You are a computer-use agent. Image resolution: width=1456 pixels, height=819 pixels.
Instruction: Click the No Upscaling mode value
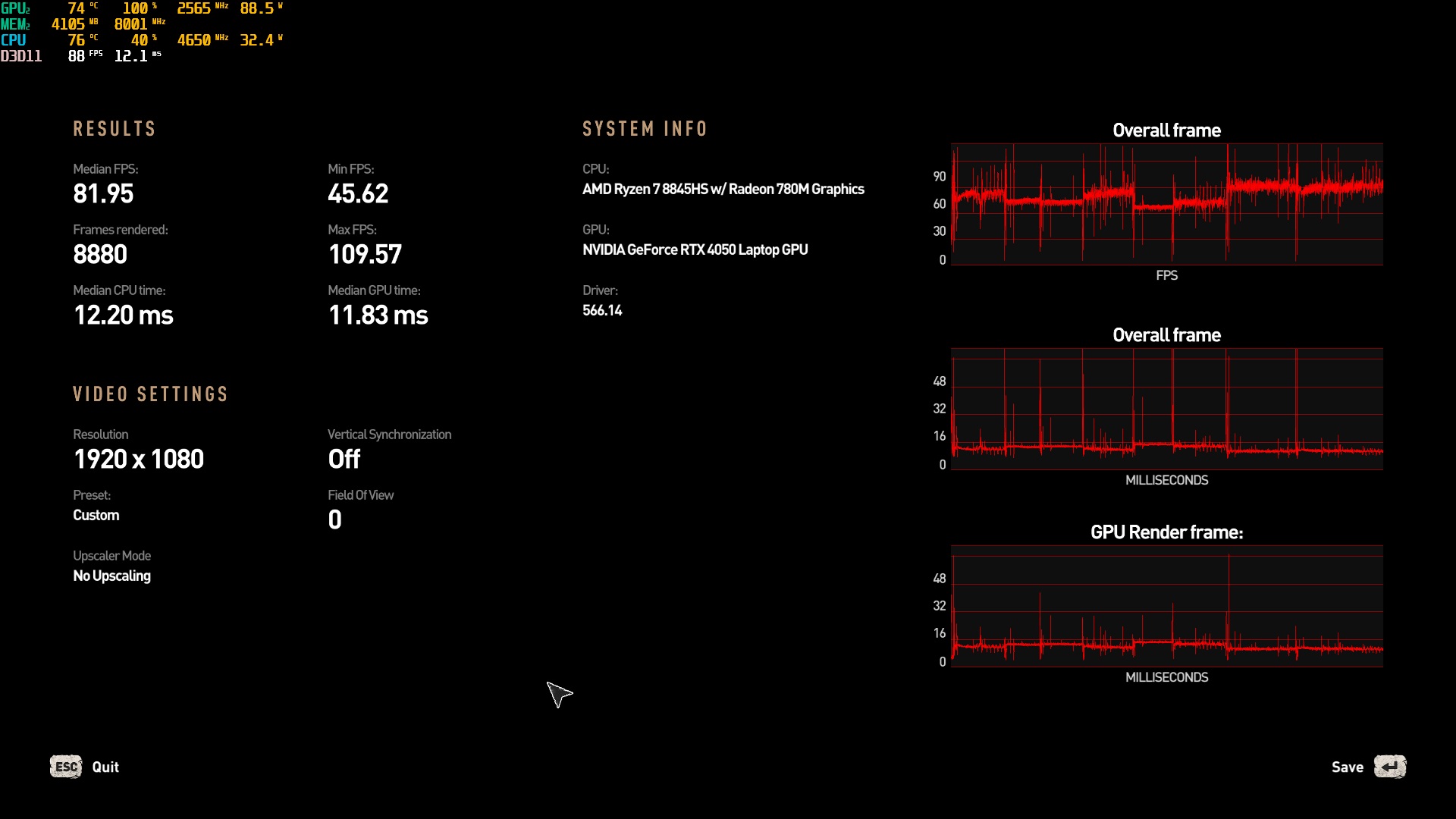click(x=111, y=576)
